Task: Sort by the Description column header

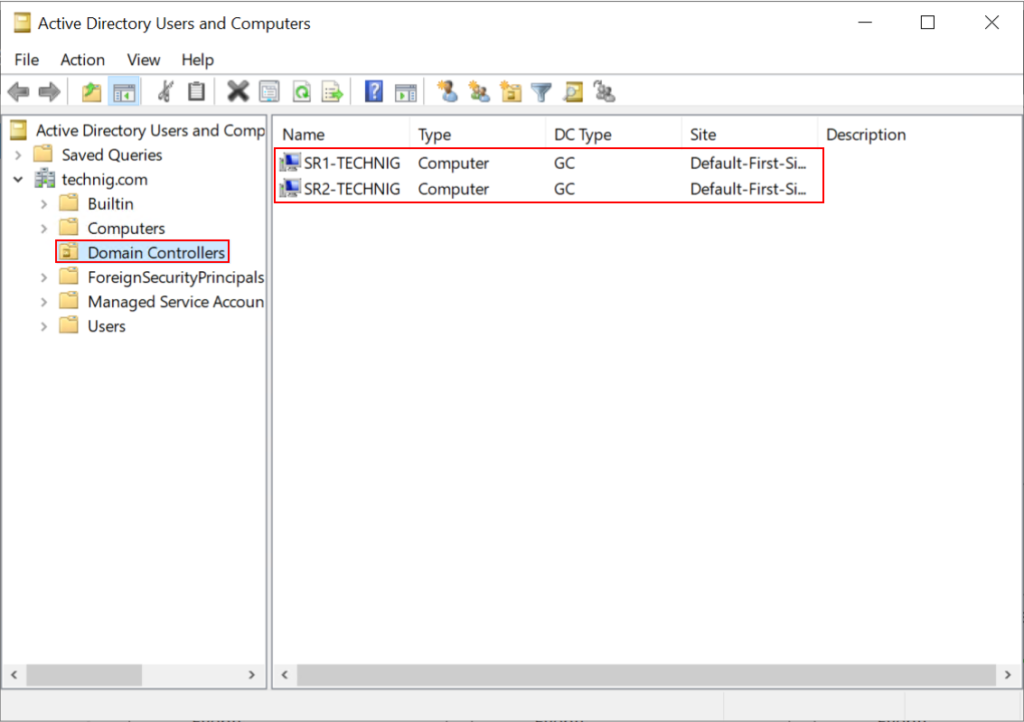Action: tap(919, 134)
